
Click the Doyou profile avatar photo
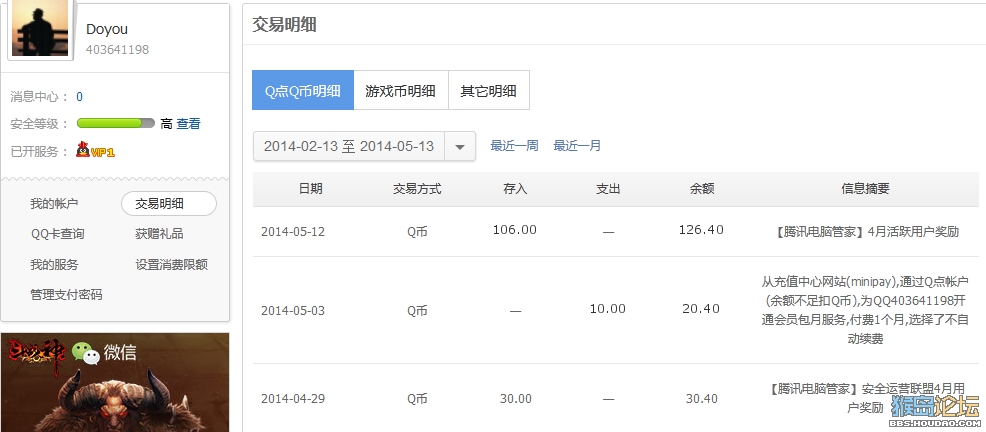[40, 28]
